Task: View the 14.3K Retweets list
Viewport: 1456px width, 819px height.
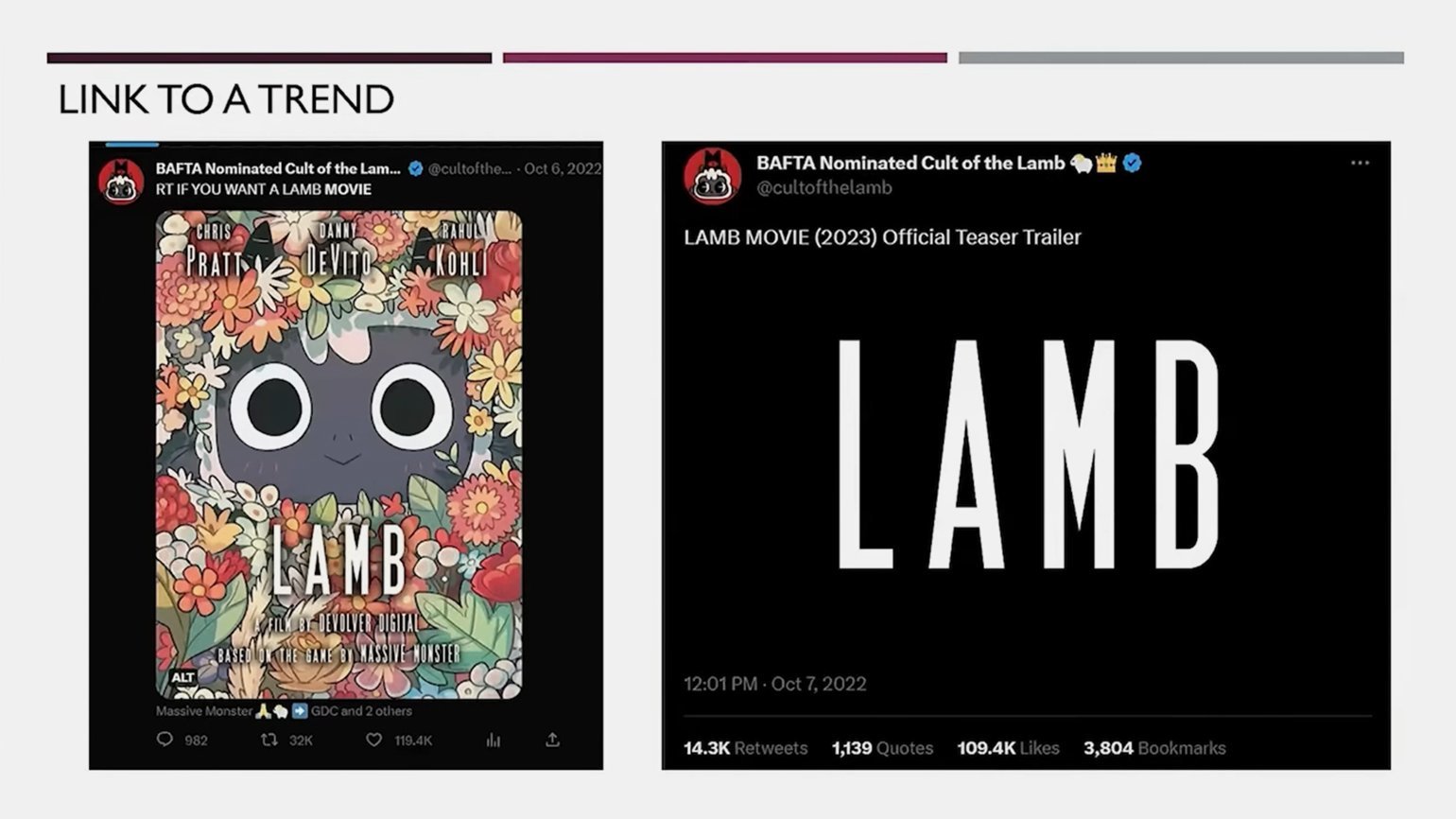Action: tap(745, 748)
